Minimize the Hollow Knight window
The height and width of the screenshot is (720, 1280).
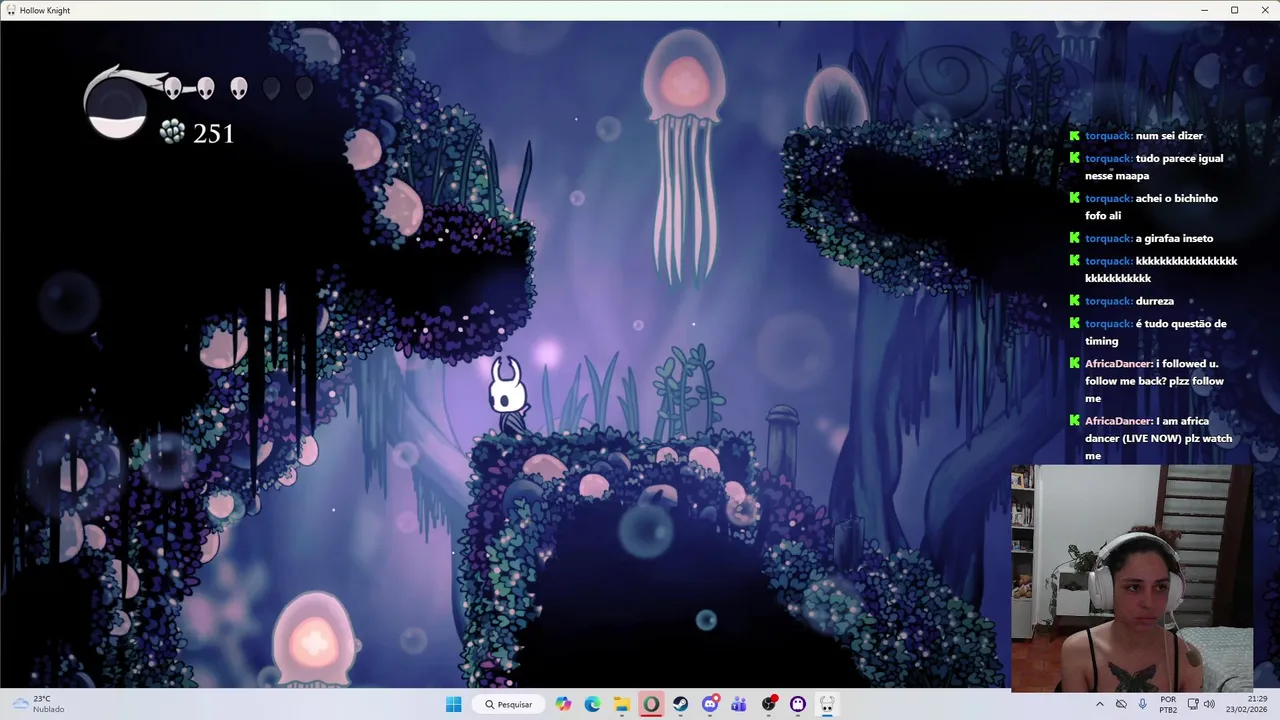(x=1204, y=10)
